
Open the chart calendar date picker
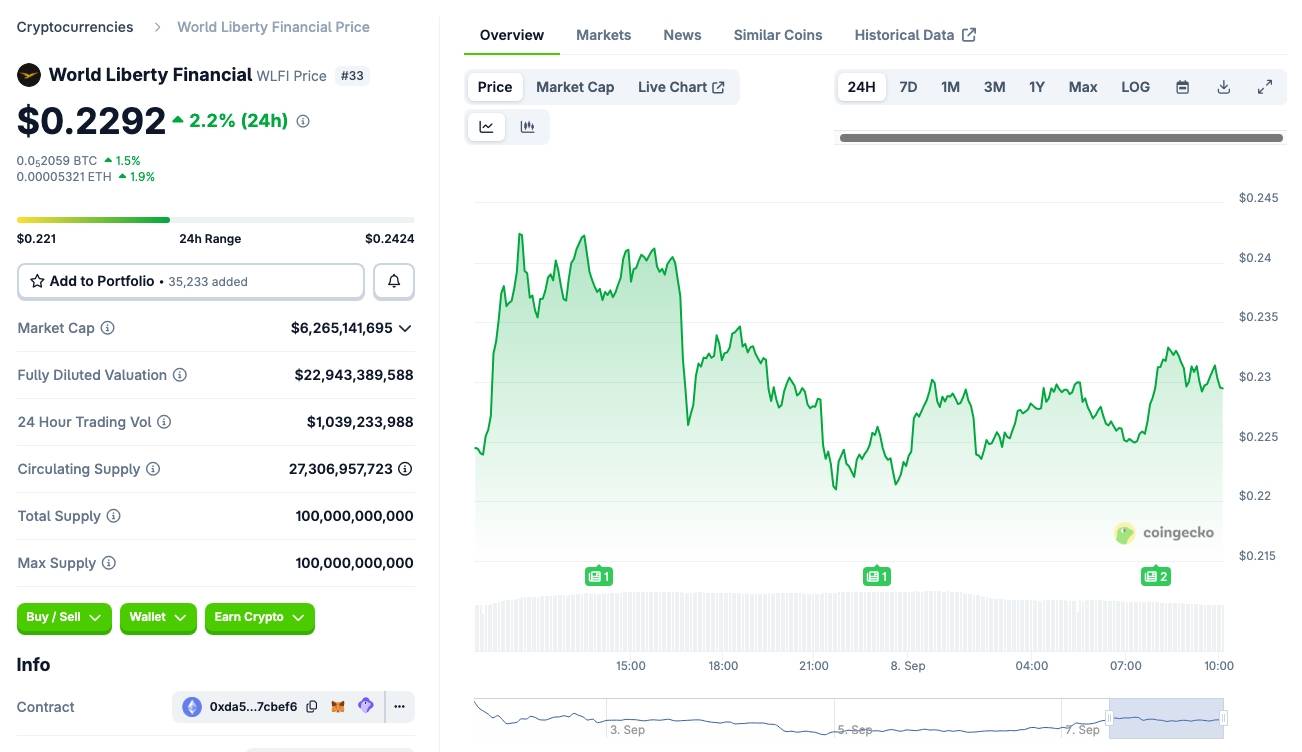tap(1182, 87)
